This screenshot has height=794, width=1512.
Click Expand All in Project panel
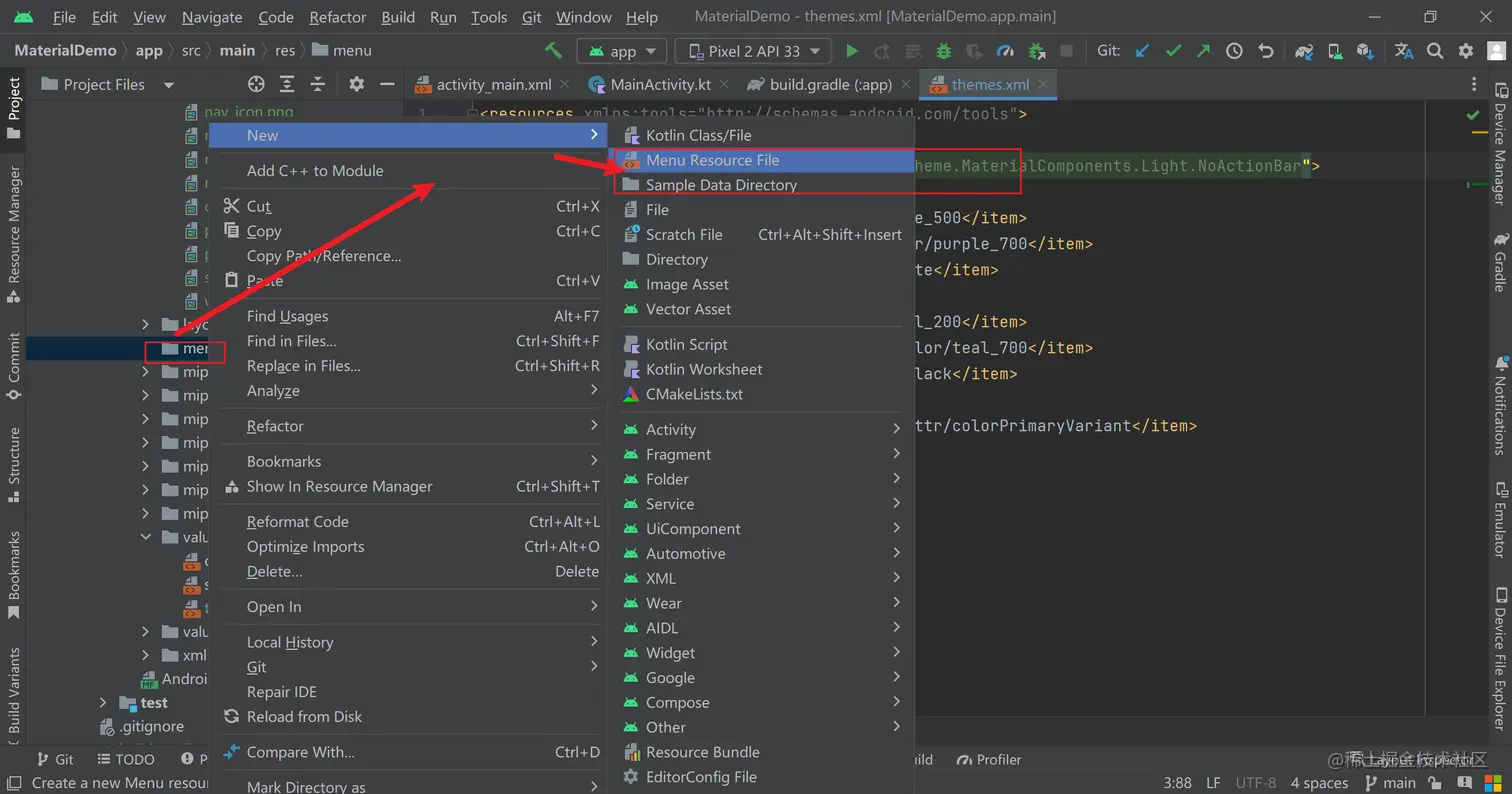[287, 85]
